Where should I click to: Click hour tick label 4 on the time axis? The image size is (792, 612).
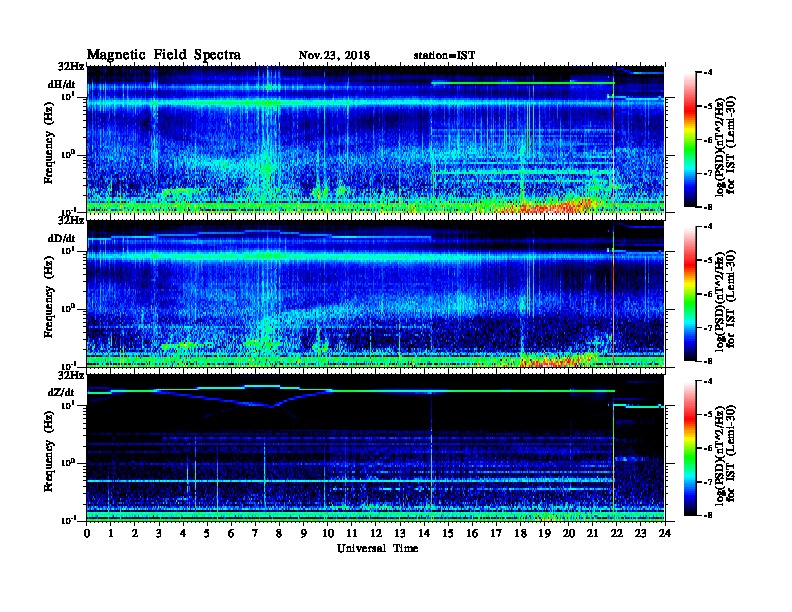(183, 534)
